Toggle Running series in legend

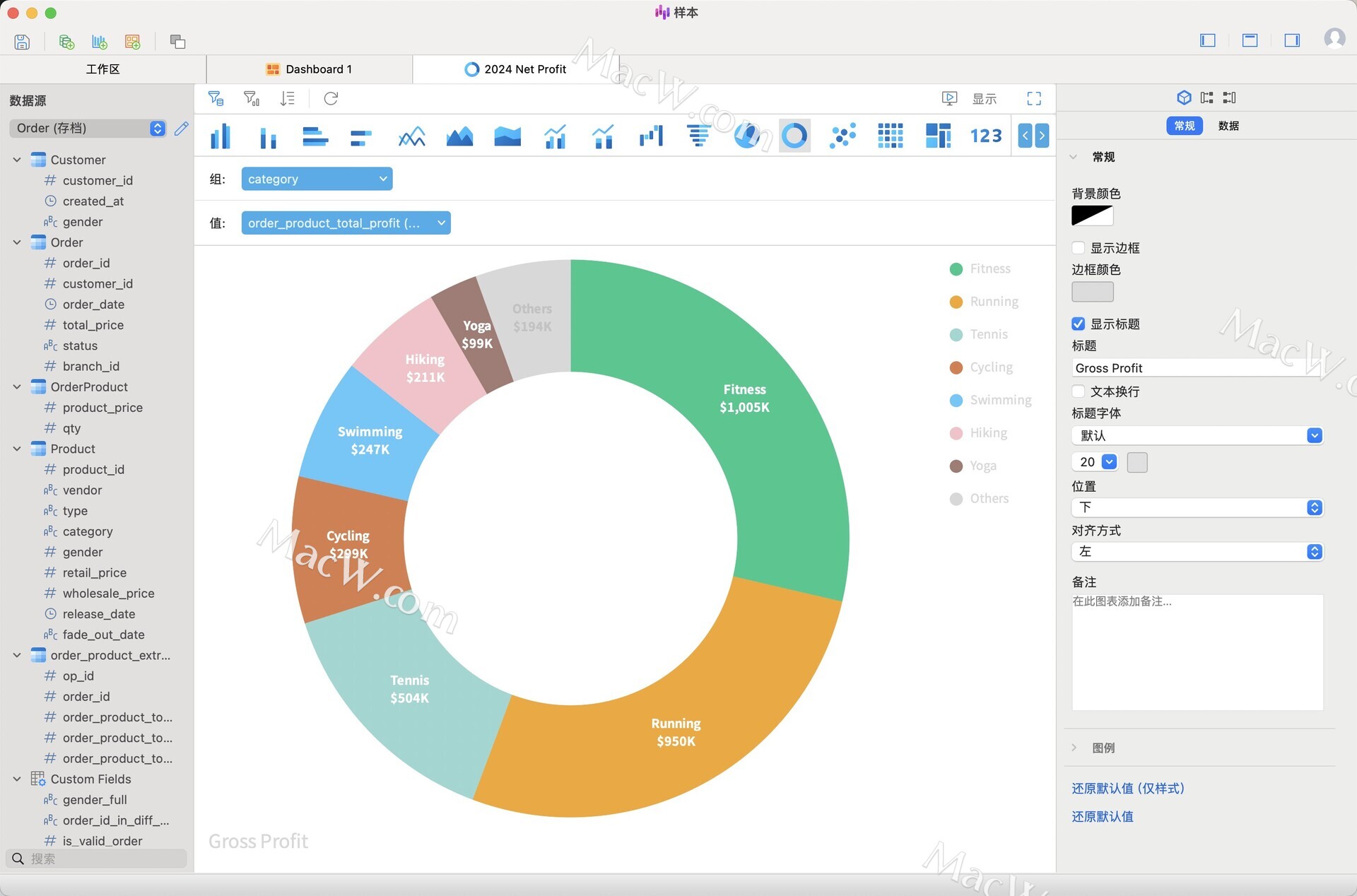(x=984, y=302)
